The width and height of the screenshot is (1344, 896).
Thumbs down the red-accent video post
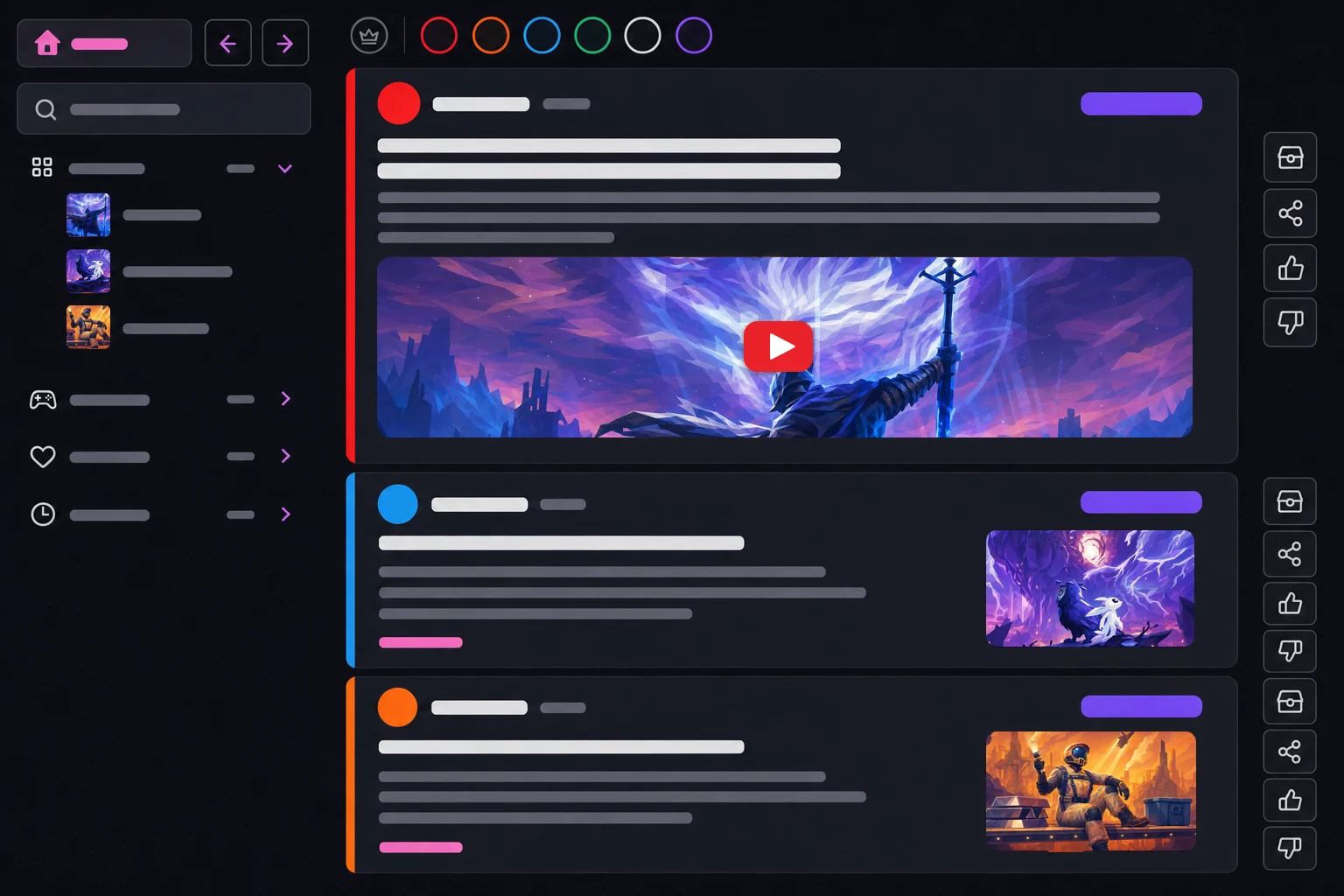pos(1291,322)
